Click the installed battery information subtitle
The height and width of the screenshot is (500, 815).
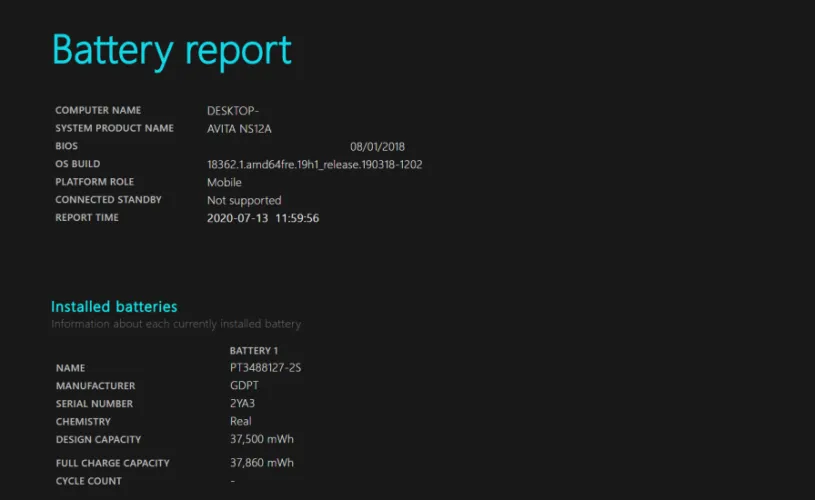click(176, 324)
